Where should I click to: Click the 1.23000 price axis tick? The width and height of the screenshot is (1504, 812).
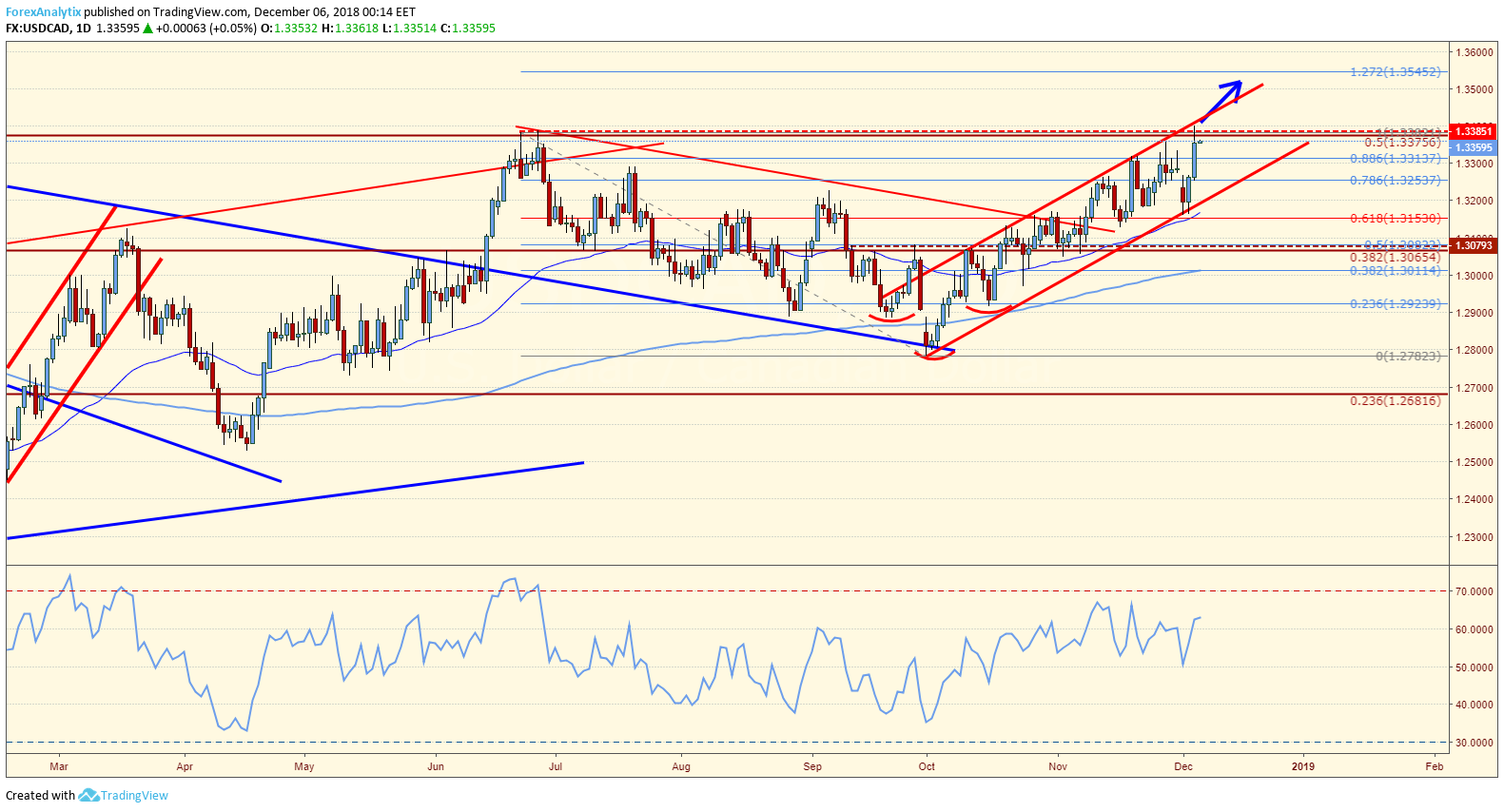pos(1473,537)
